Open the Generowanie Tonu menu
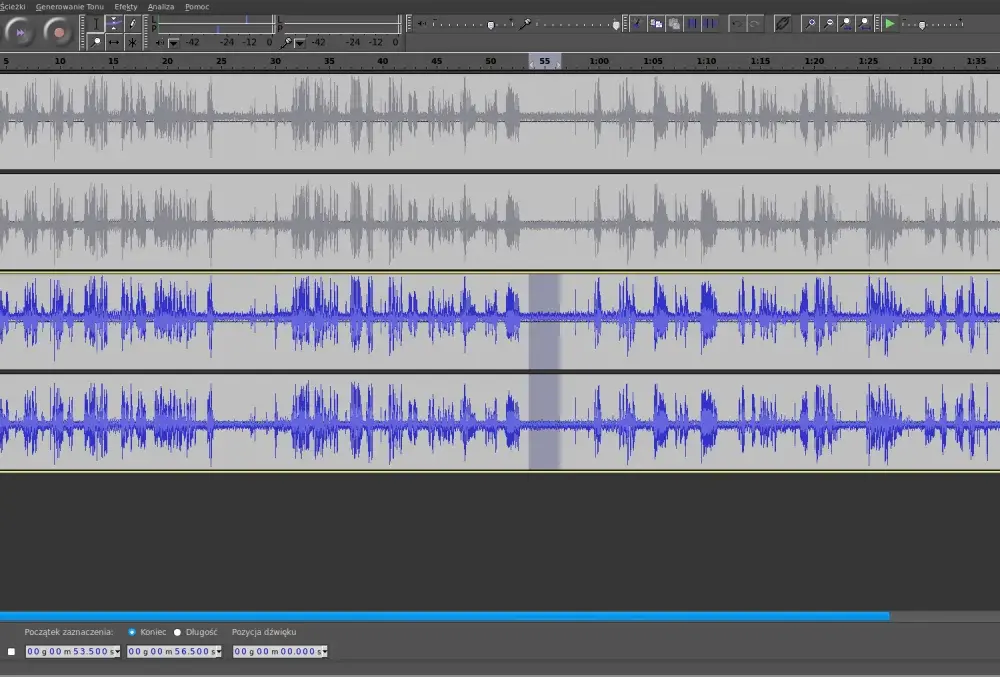This screenshot has width=1000, height=677. (70, 6)
